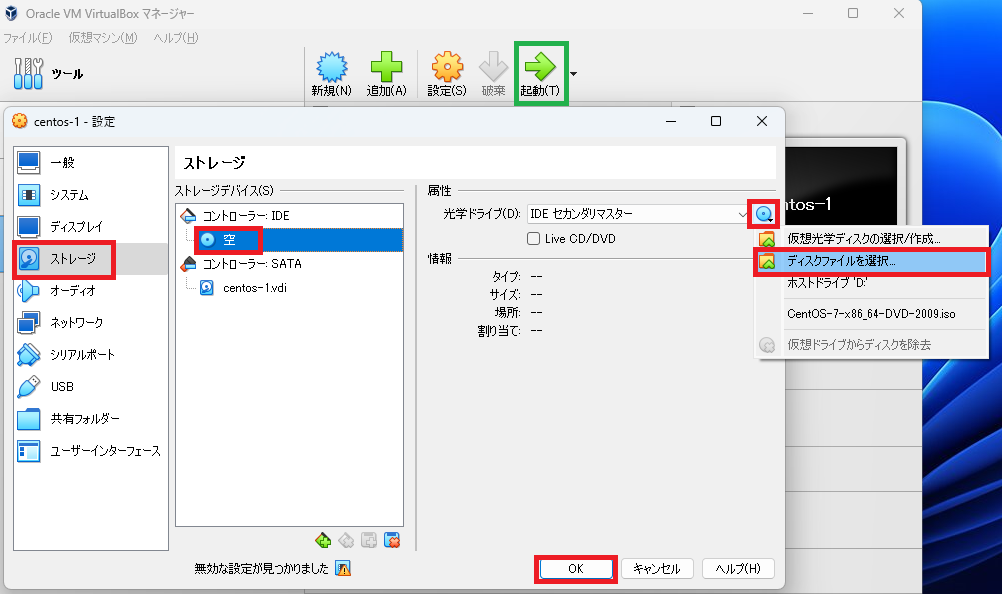
Task: Choose ディスクファイルを選択... menu entry
Action: 872,261
